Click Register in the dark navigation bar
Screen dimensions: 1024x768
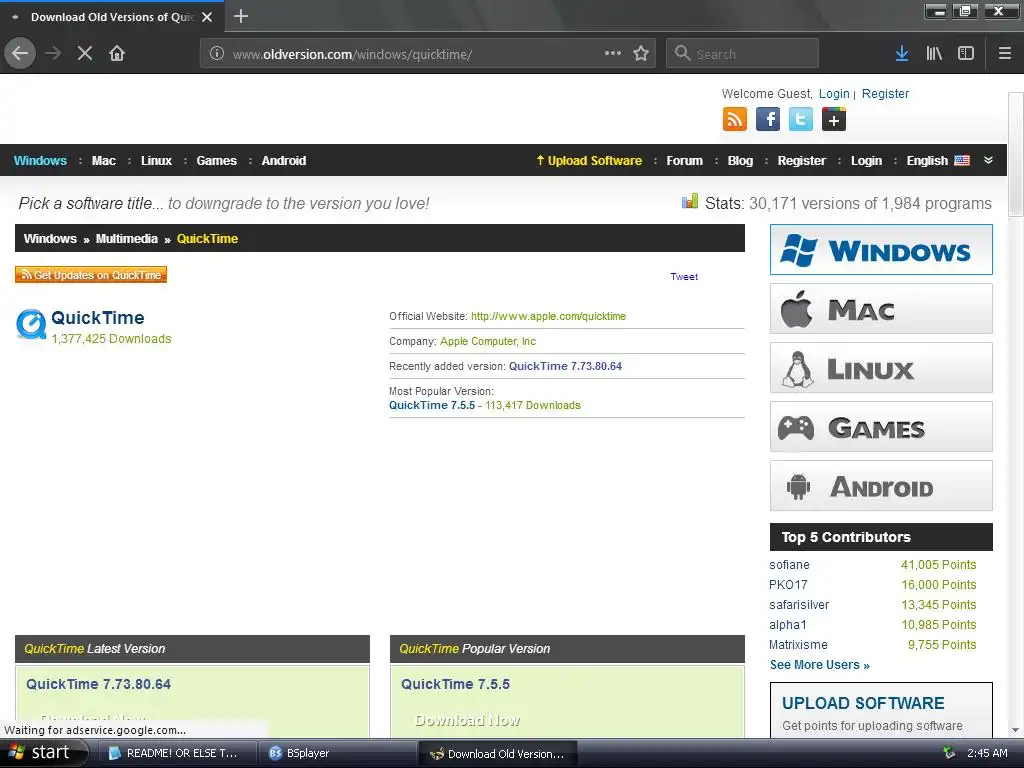click(801, 161)
